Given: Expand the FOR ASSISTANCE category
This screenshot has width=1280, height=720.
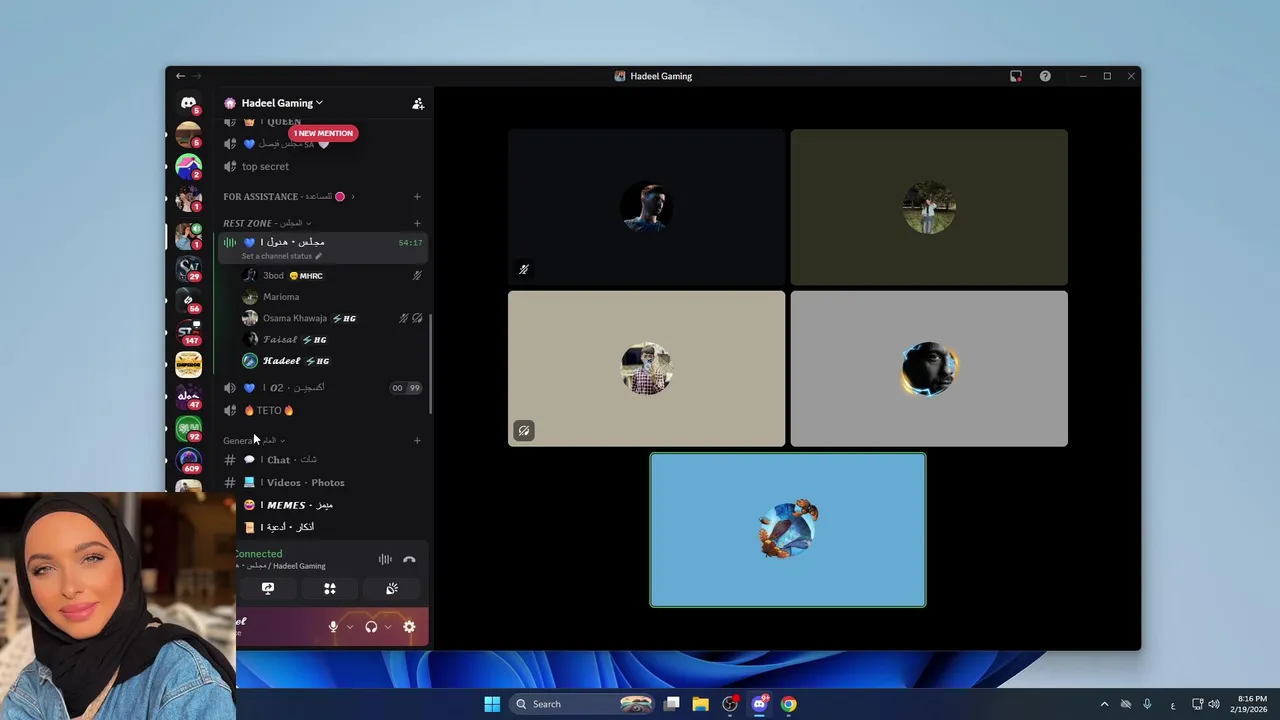Looking at the screenshot, I should [289, 197].
